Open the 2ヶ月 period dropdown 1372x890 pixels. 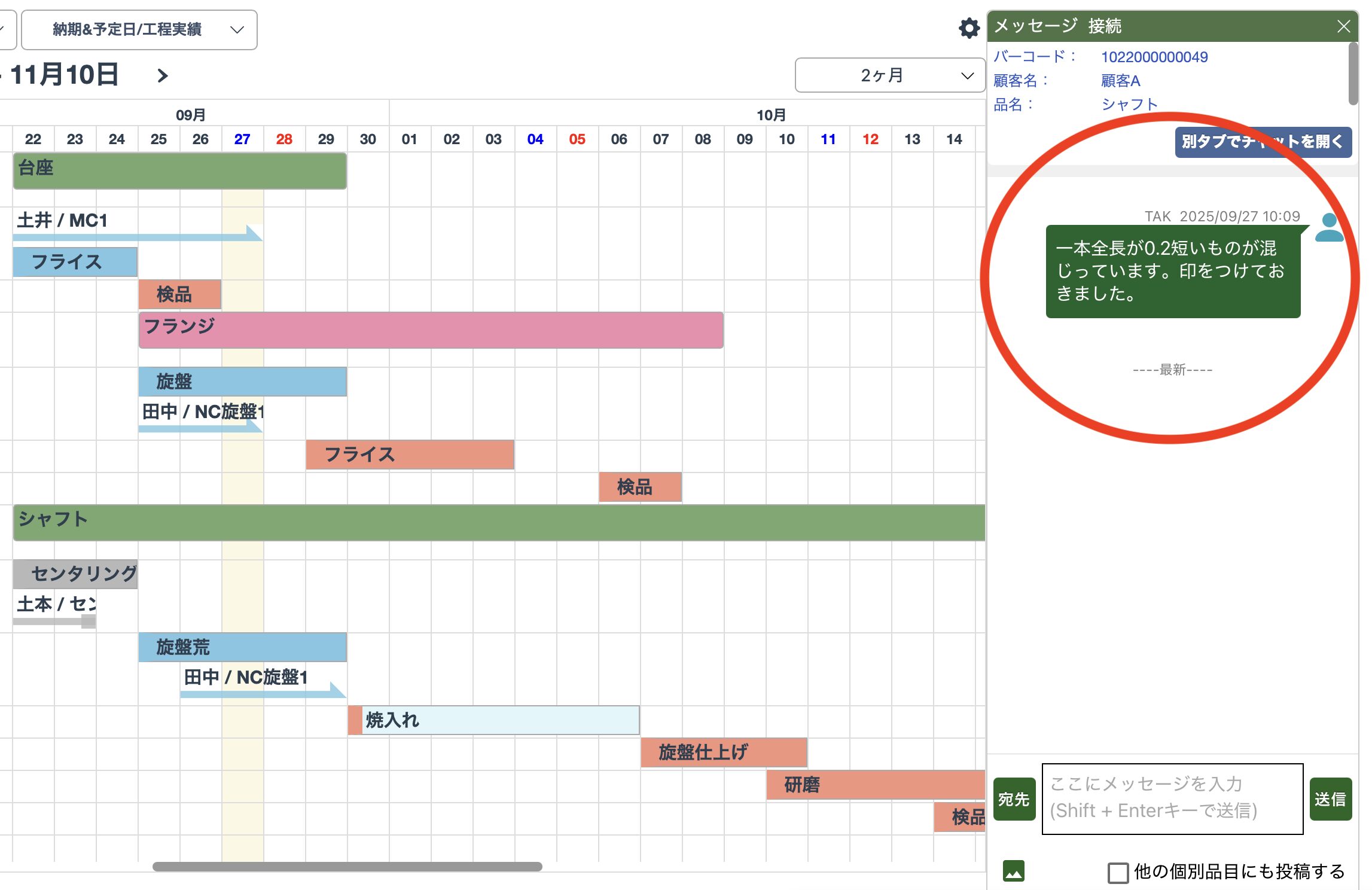[889, 75]
